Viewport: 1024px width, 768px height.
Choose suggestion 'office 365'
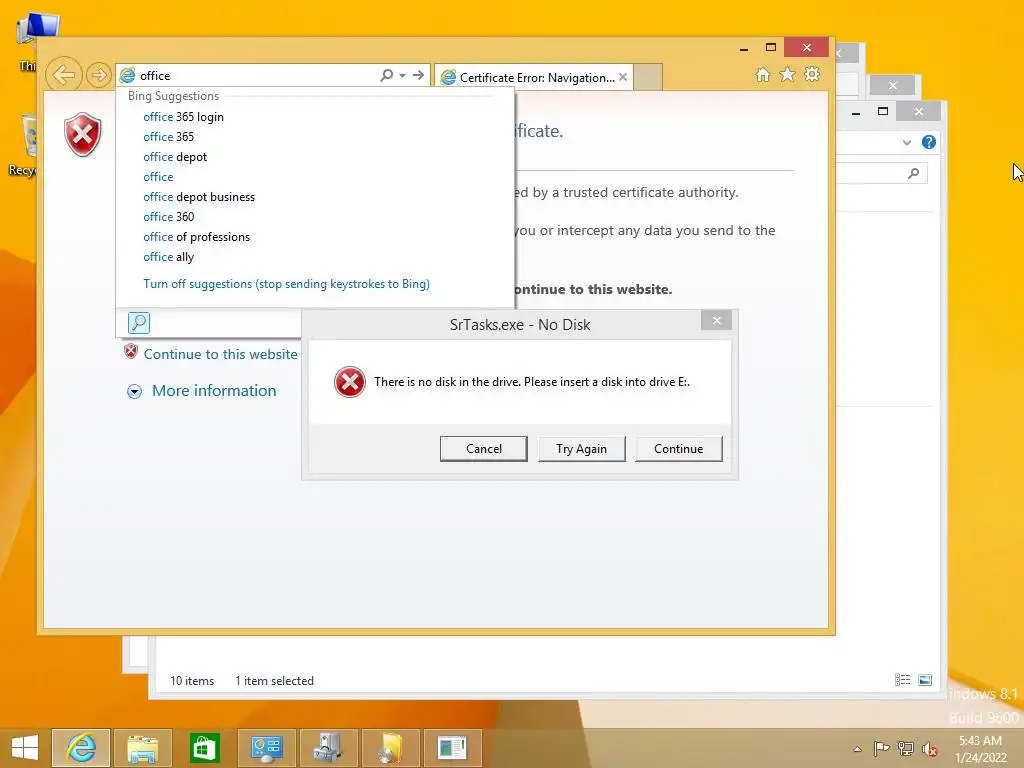pos(168,136)
